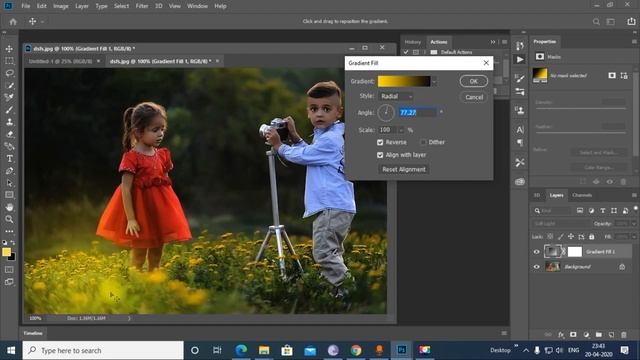Select the Eraser tool
Screen dimensions: 640x360
[9, 134]
